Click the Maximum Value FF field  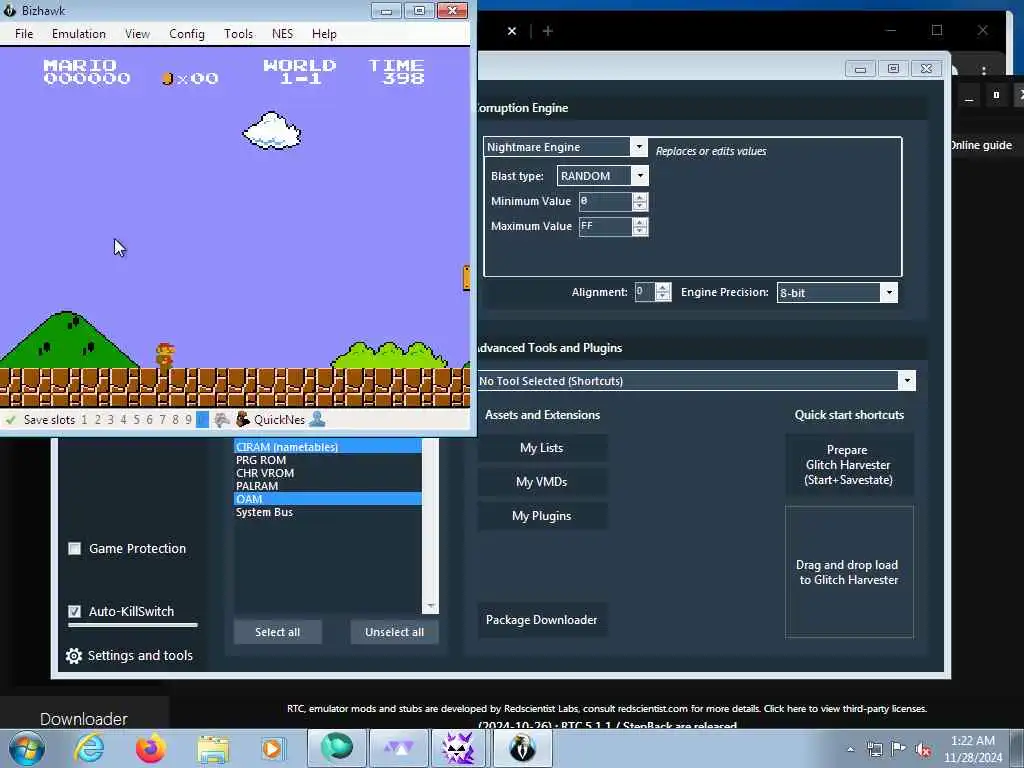605,226
